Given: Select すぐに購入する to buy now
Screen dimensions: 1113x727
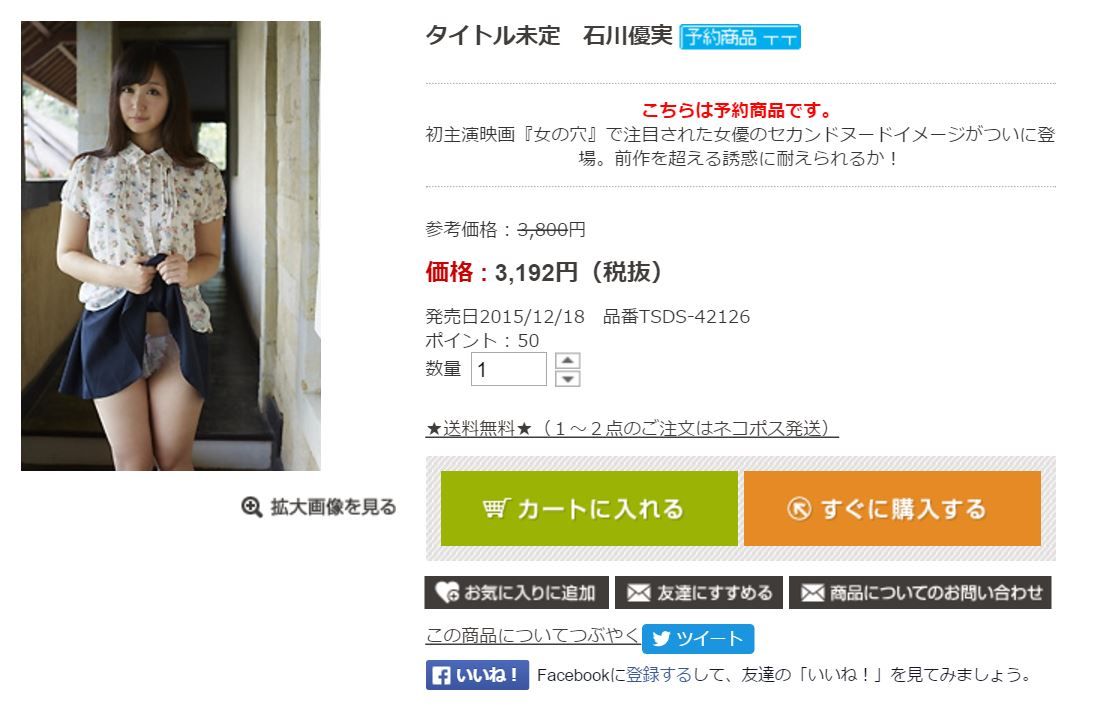Looking at the screenshot, I should pos(892,508).
